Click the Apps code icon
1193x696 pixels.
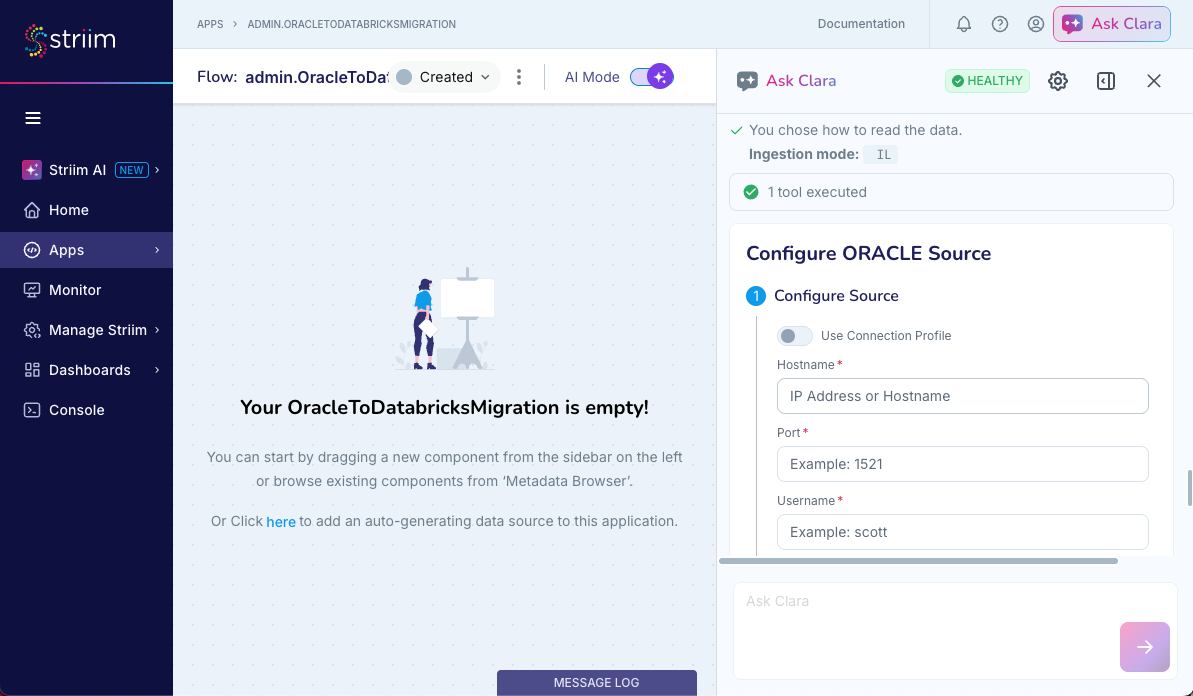pyautogui.click(x=32, y=249)
